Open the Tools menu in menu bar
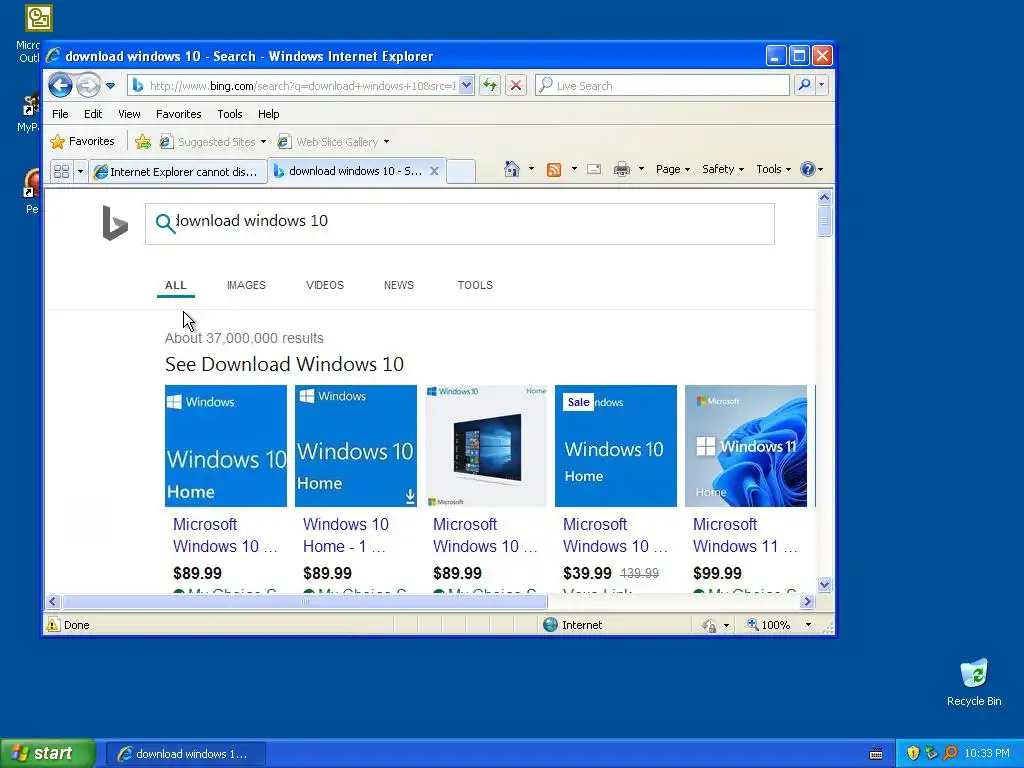This screenshot has height=768, width=1024. [x=230, y=114]
